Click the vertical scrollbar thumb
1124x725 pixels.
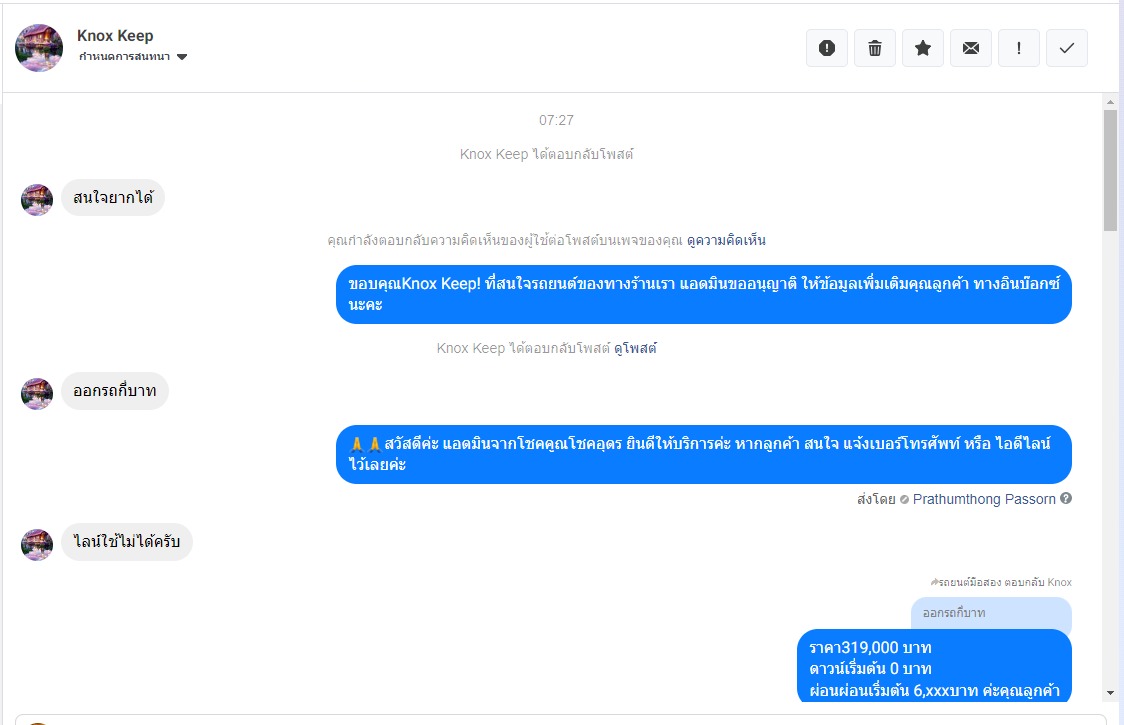click(1110, 170)
